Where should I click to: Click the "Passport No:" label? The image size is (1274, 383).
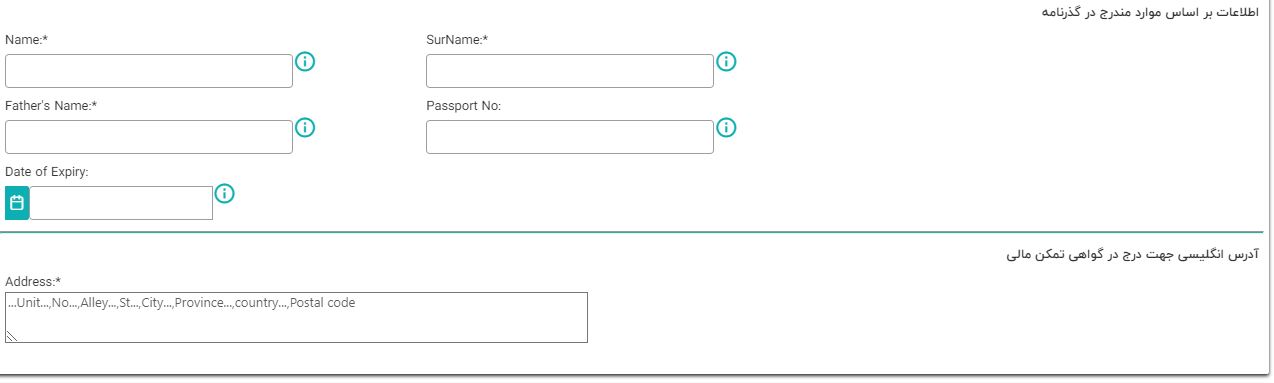coord(463,106)
